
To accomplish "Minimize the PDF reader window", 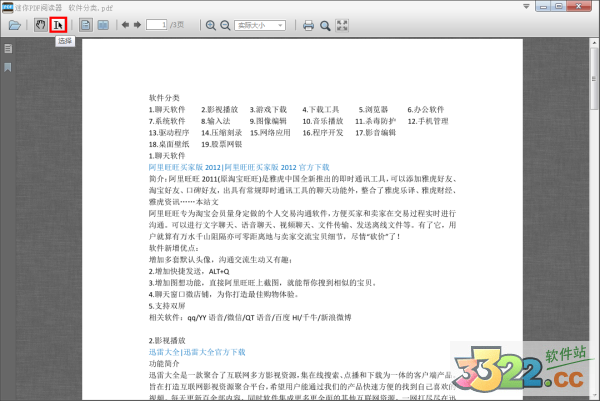I will point(543,6).
